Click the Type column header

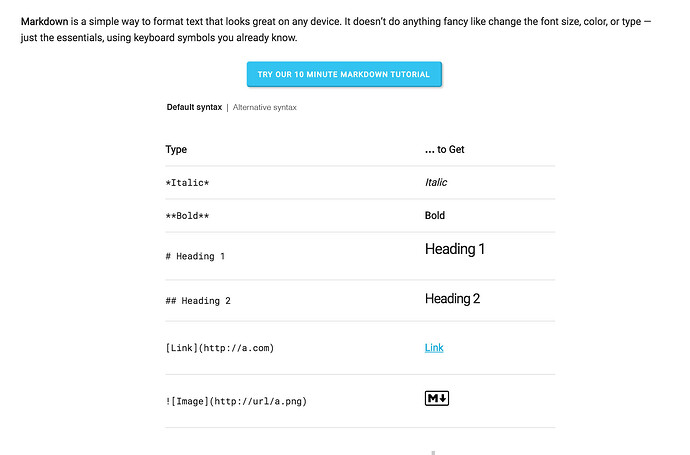point(176,150)
